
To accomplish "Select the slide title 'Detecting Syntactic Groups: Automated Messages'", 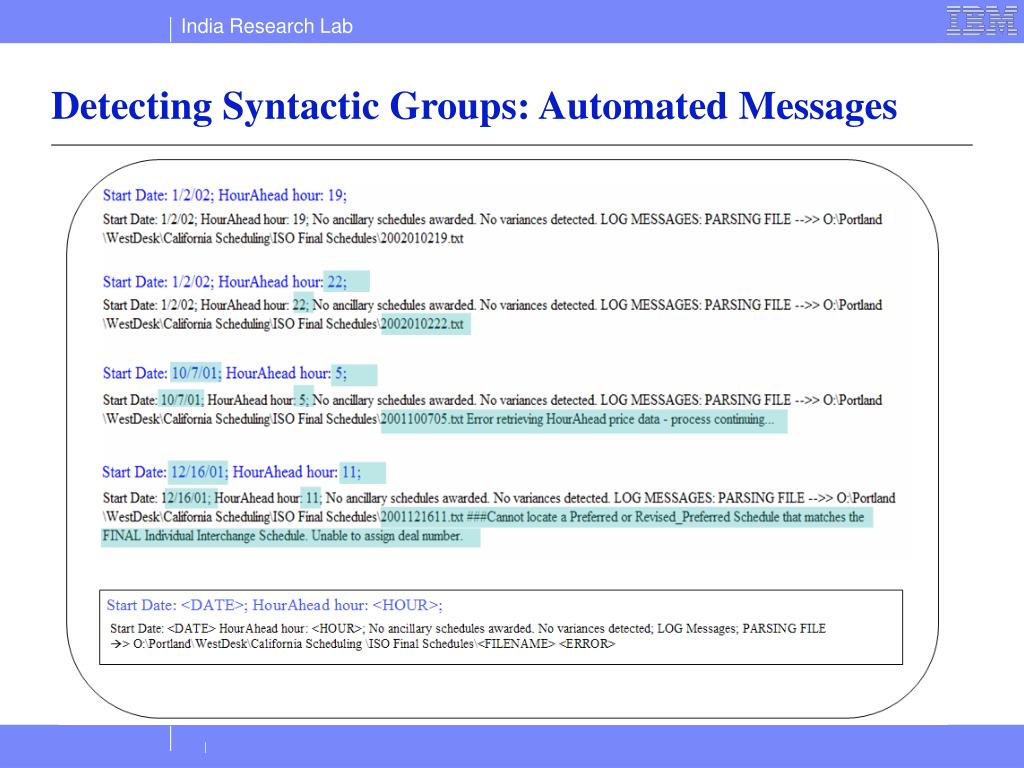I will [x=474, y=106].
